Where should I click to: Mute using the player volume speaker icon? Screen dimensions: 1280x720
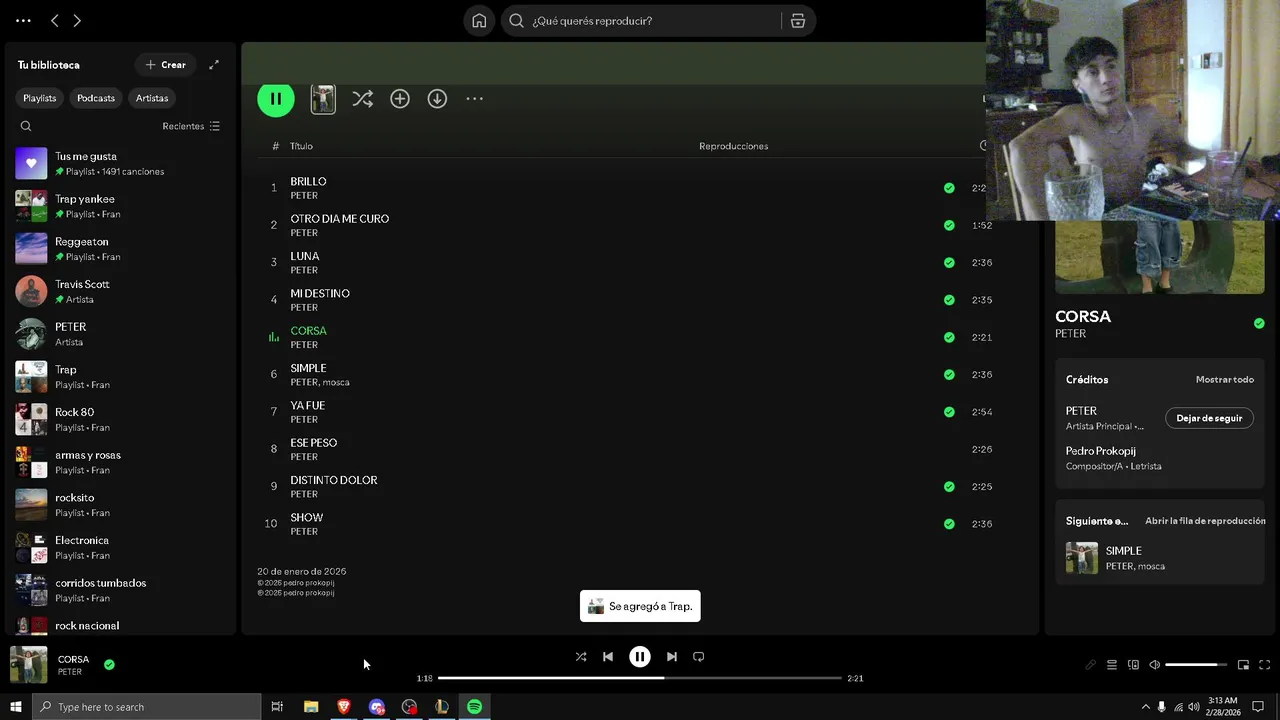tap(1154, 665)
